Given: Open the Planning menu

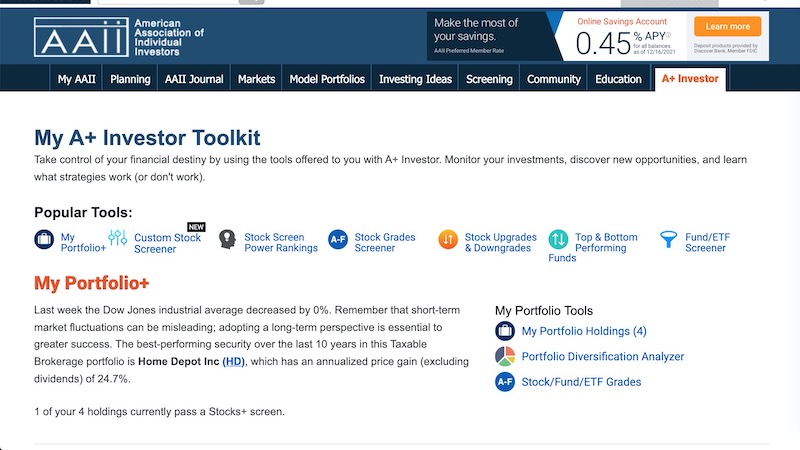Looking at the screenshot, I should [130, 79].
